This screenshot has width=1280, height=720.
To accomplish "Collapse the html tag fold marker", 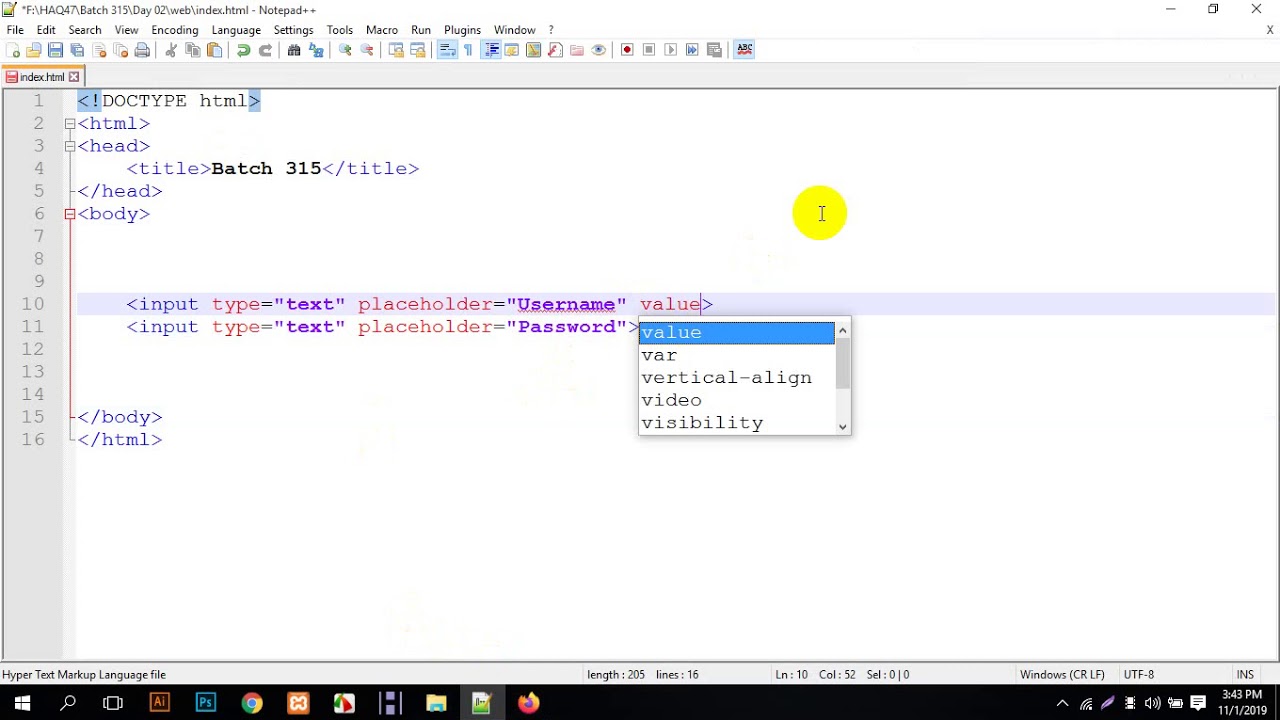I will coord(70,124).
